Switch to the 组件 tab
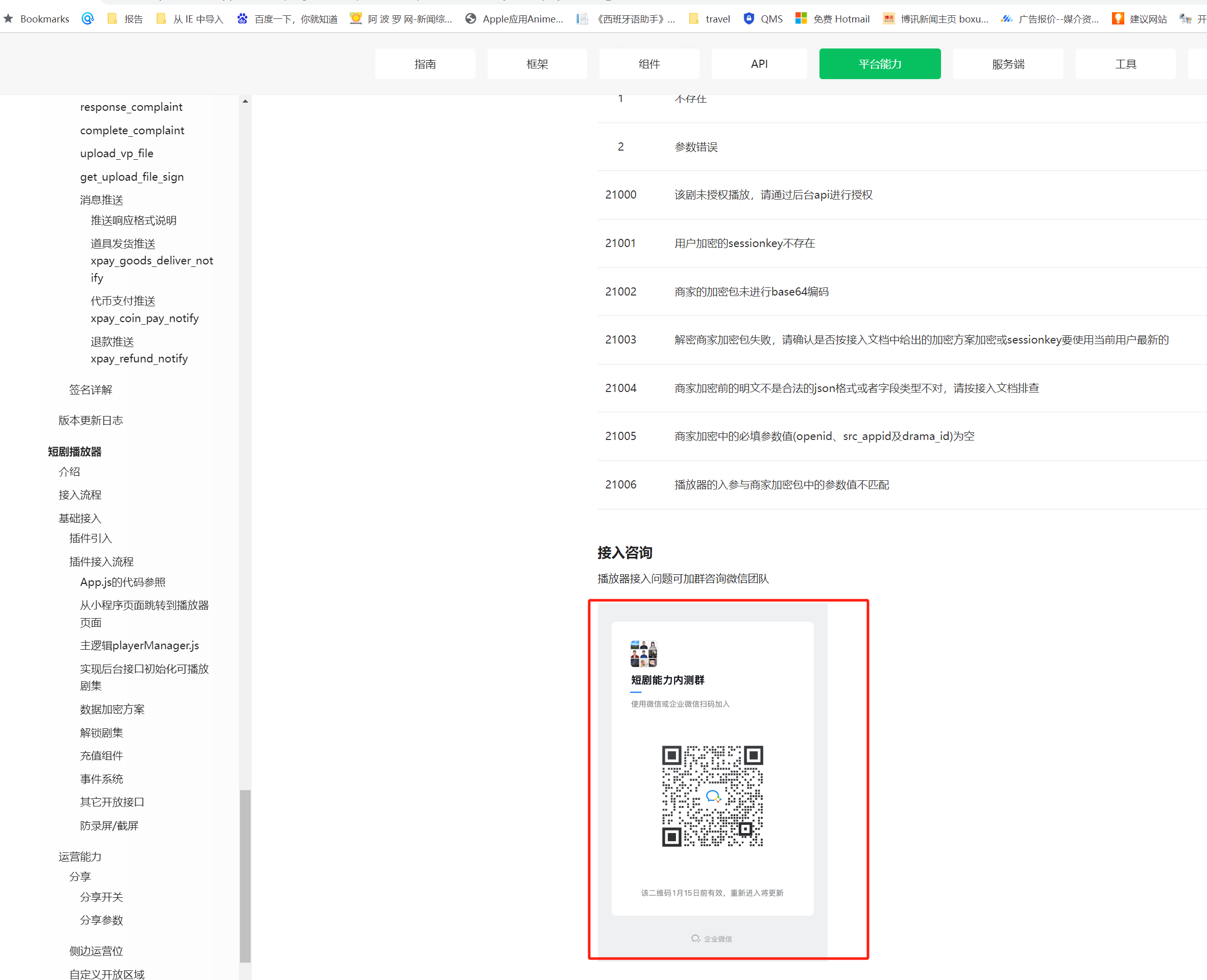Screen dimensions: 1207x980 click(x=649, y=64)
